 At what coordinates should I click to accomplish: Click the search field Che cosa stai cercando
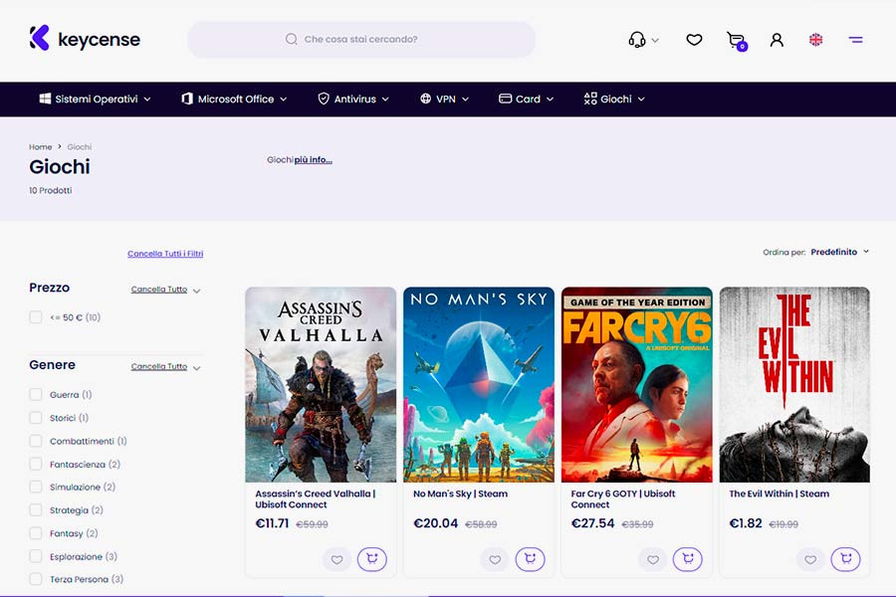(361, 40)
